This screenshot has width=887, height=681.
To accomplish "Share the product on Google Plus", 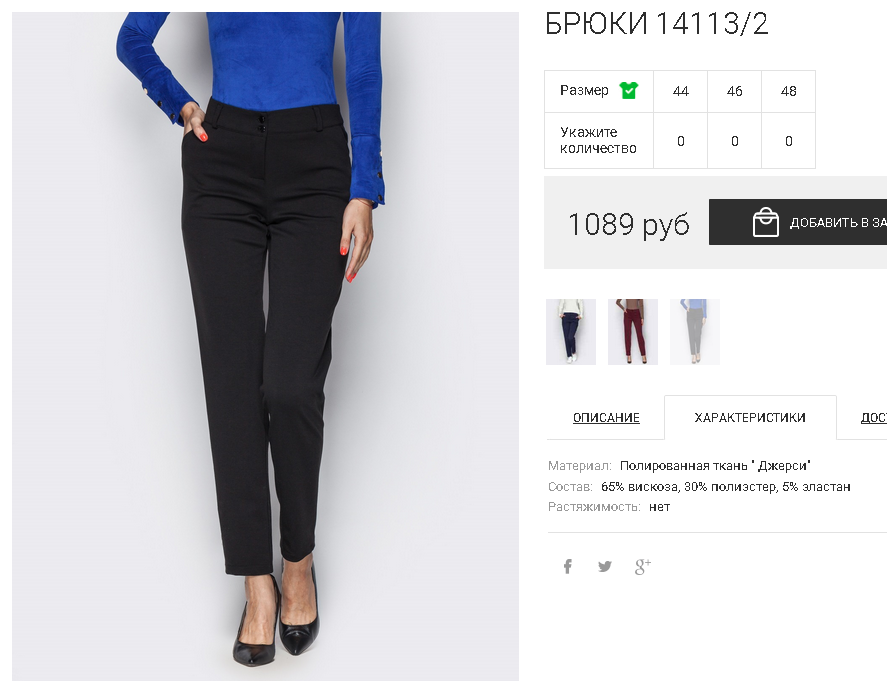I will [x=643, y=566].
